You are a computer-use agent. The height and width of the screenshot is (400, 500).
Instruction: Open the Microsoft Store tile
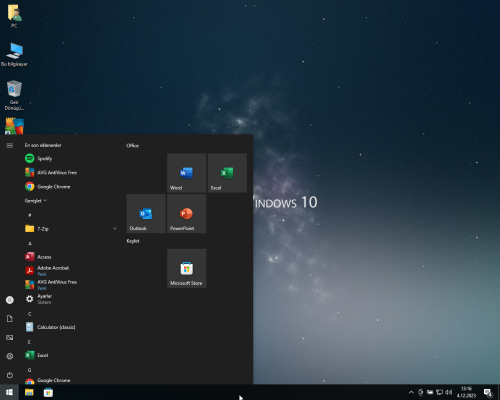[x=186, y=268]
